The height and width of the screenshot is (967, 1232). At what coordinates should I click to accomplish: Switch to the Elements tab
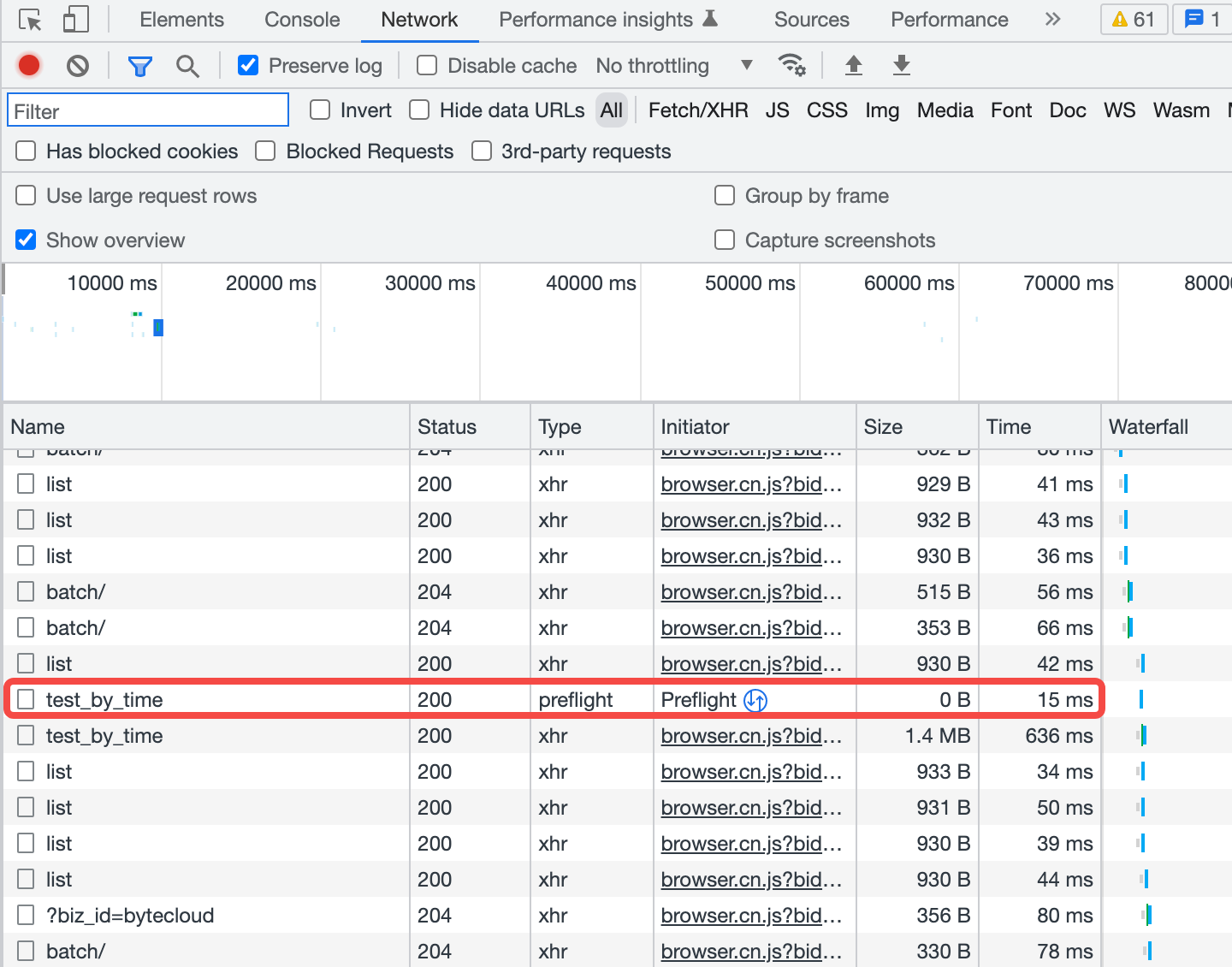(x=181, y=20)
